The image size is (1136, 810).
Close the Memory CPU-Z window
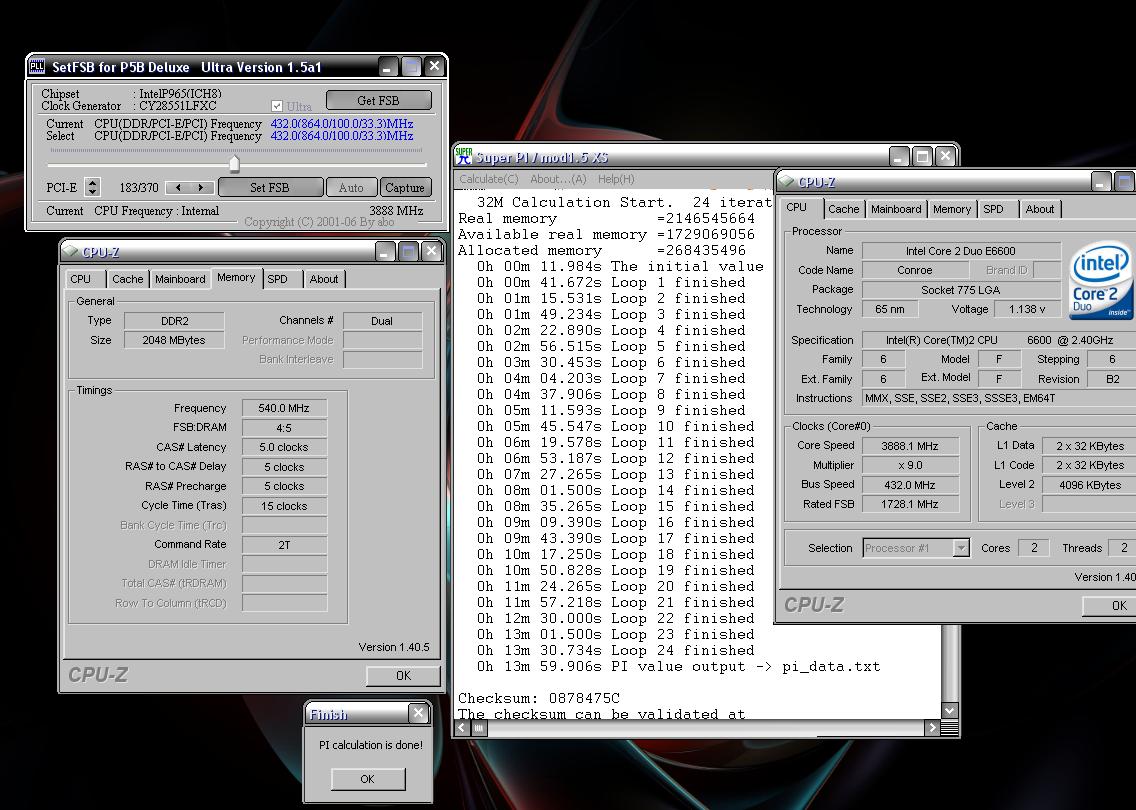tap(431, 251)
